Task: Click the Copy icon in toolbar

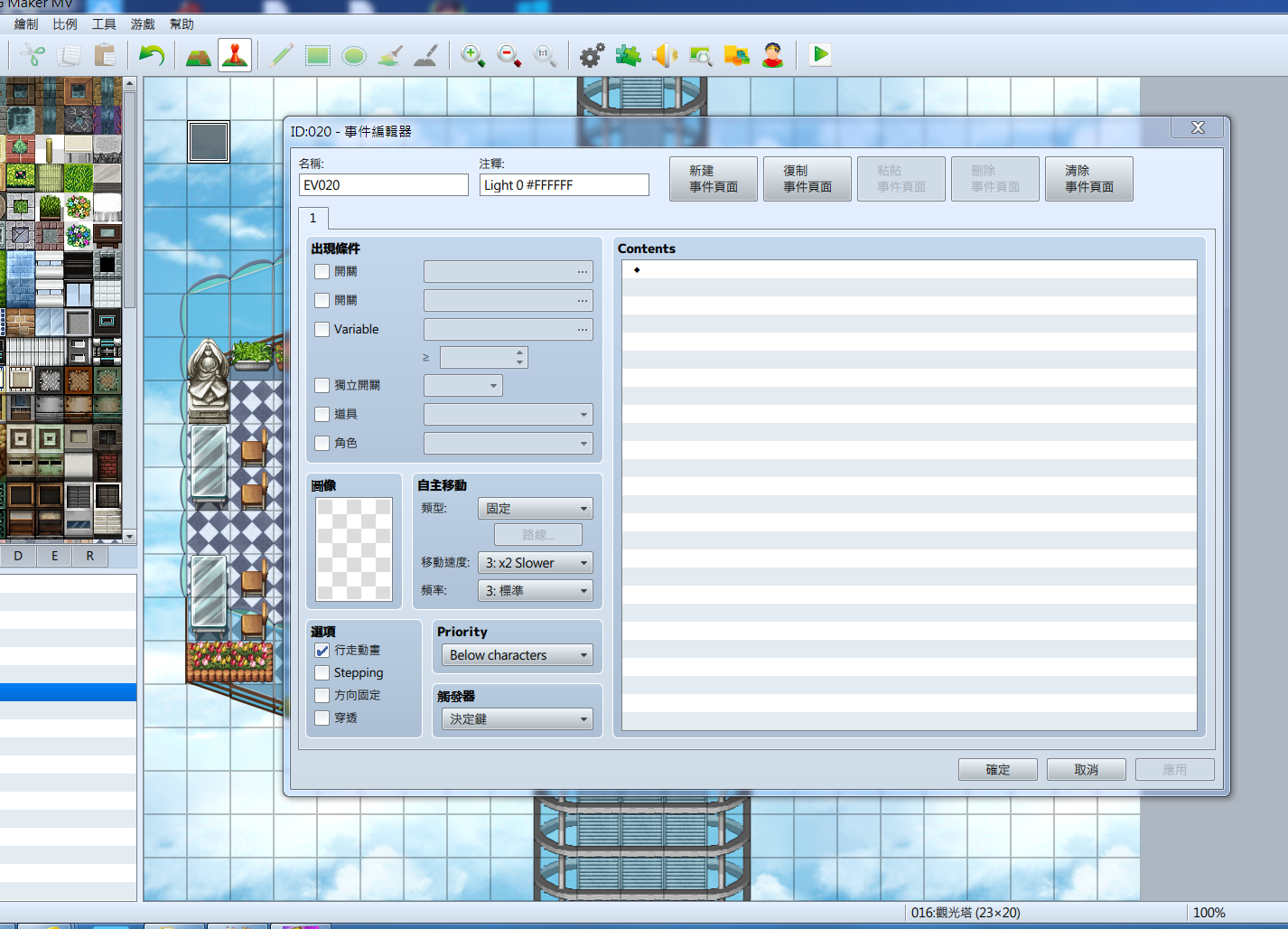Action: coord(69,55)
